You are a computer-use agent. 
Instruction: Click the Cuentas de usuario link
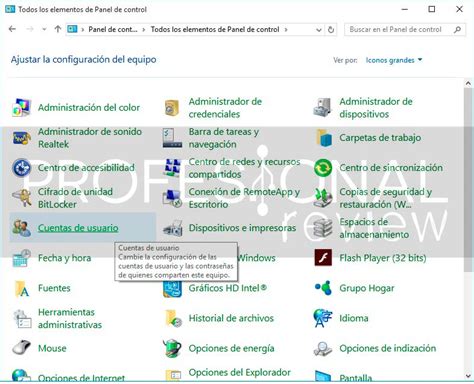point(78,228)
